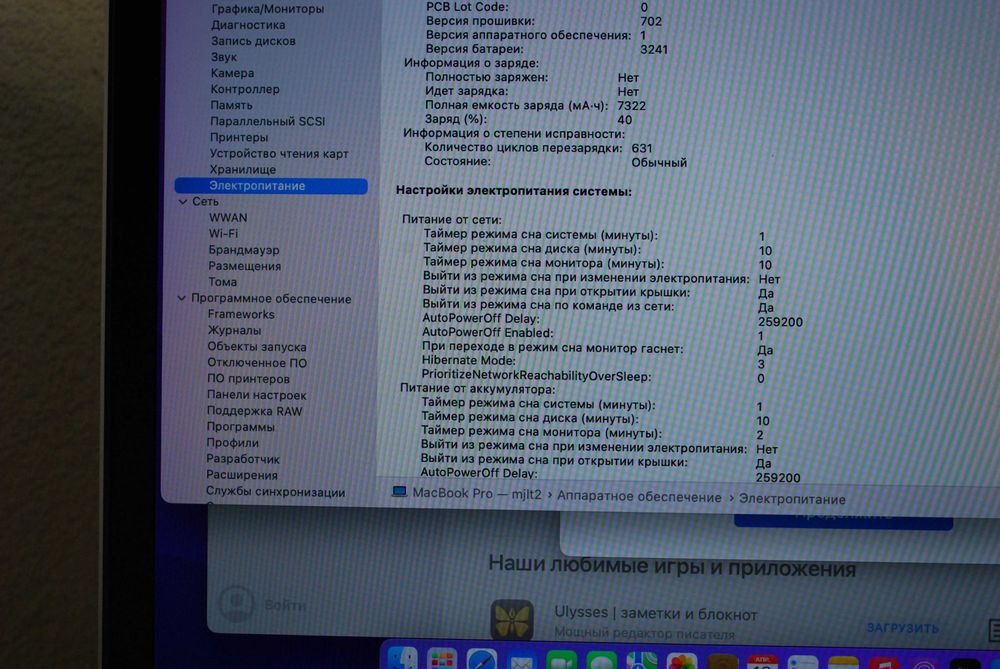The width and height of the screenshot is (1000, 669).
Task: Select Разработчик in the sidebar
Action: [243, 459]
